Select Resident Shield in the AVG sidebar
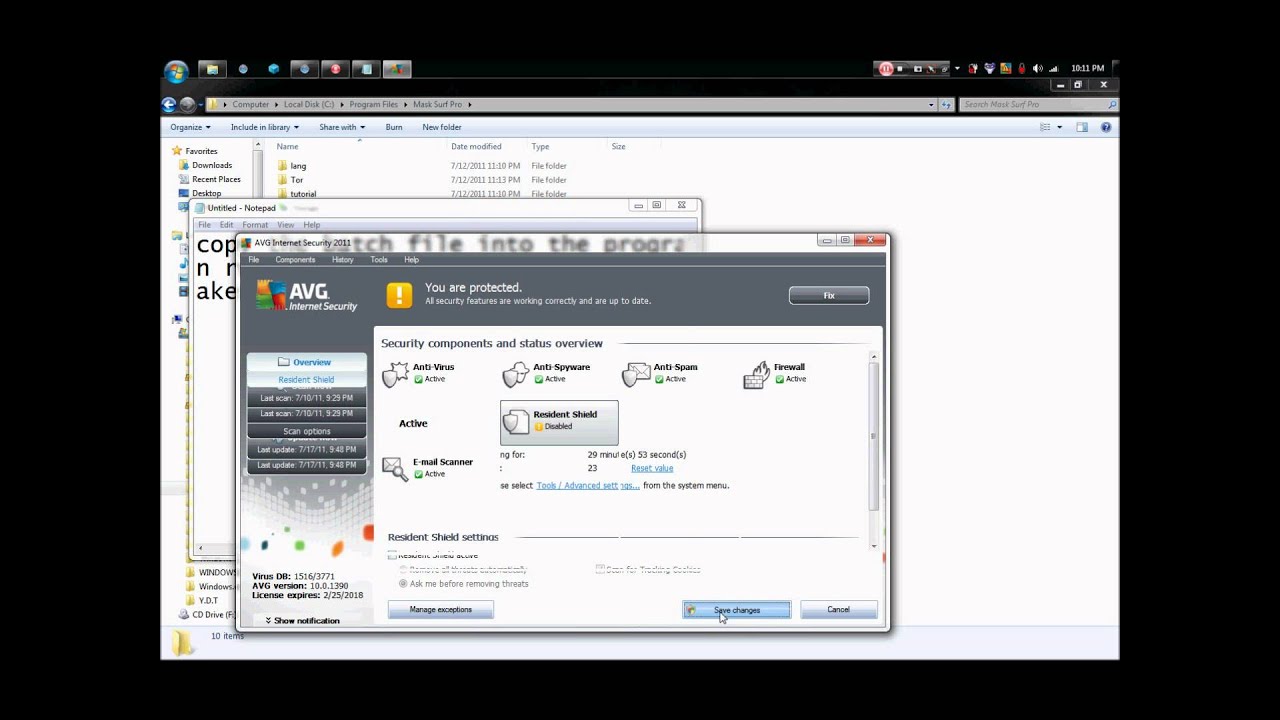The image size is (1280, 720). [x=306, y=380]
